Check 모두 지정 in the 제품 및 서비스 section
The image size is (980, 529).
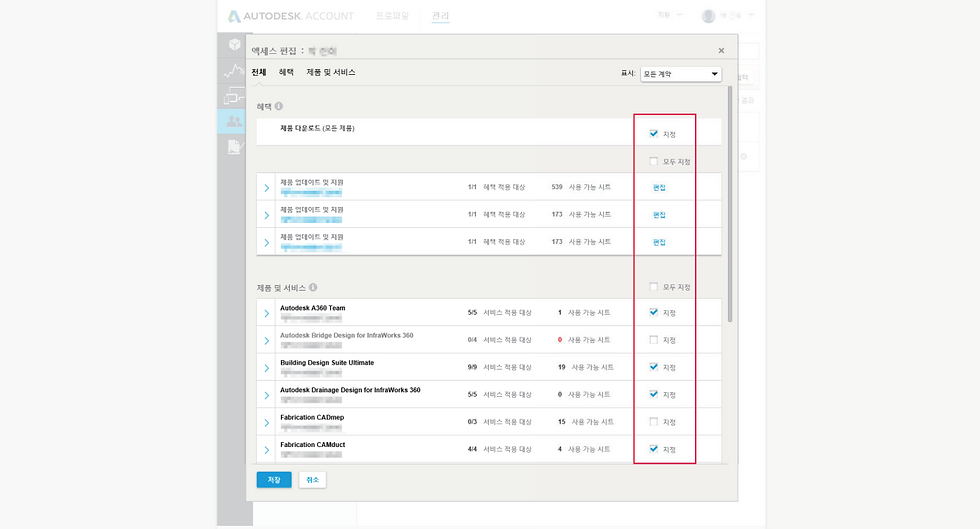654,287
